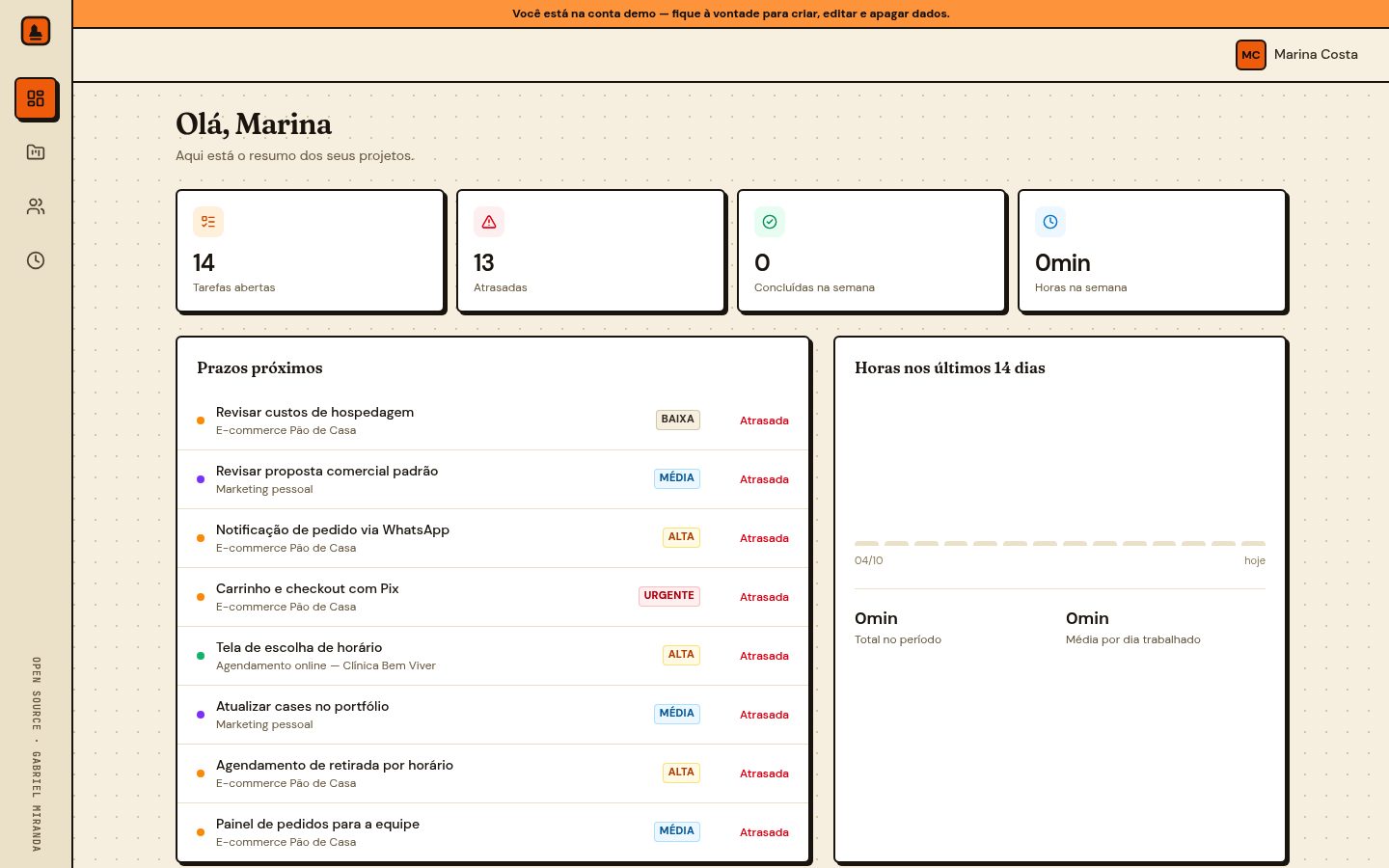
Task: Click the Prazos próximos heading
Action: pyautogui.click(x=259, y=367)
